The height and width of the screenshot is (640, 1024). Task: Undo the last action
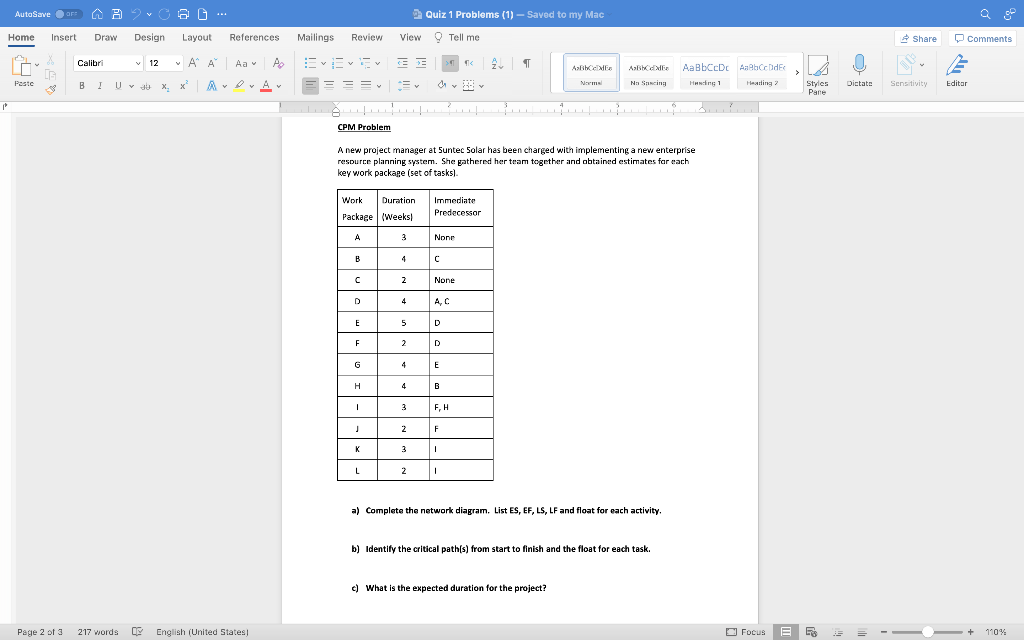[136, 14]
